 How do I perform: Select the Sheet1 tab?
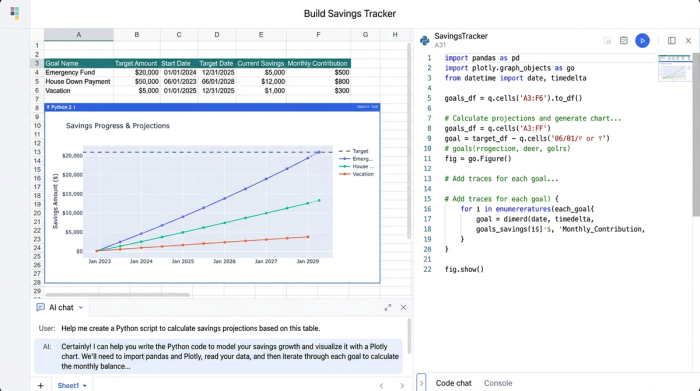[x=68, y=386]
